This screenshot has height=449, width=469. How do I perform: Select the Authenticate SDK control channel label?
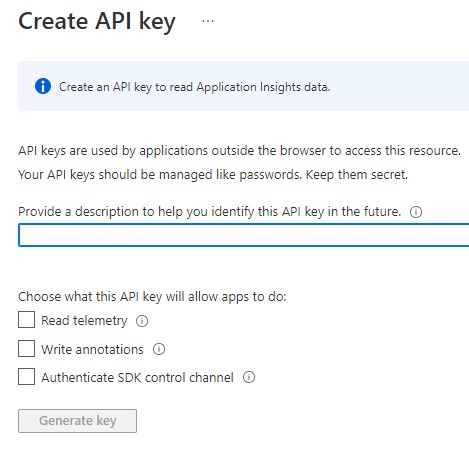coord(137,377)
